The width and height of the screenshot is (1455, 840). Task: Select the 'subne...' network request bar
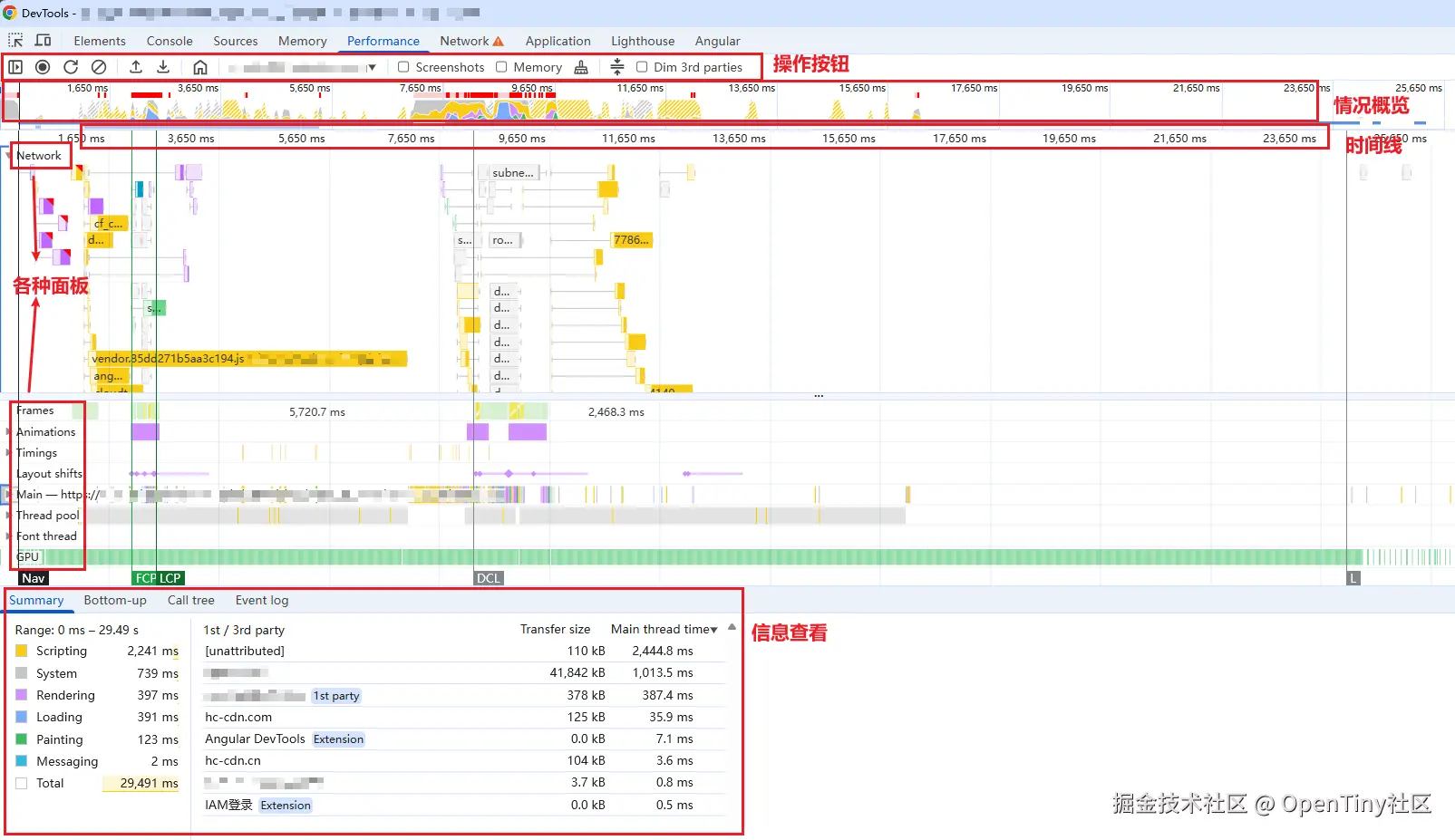(513, 172)
